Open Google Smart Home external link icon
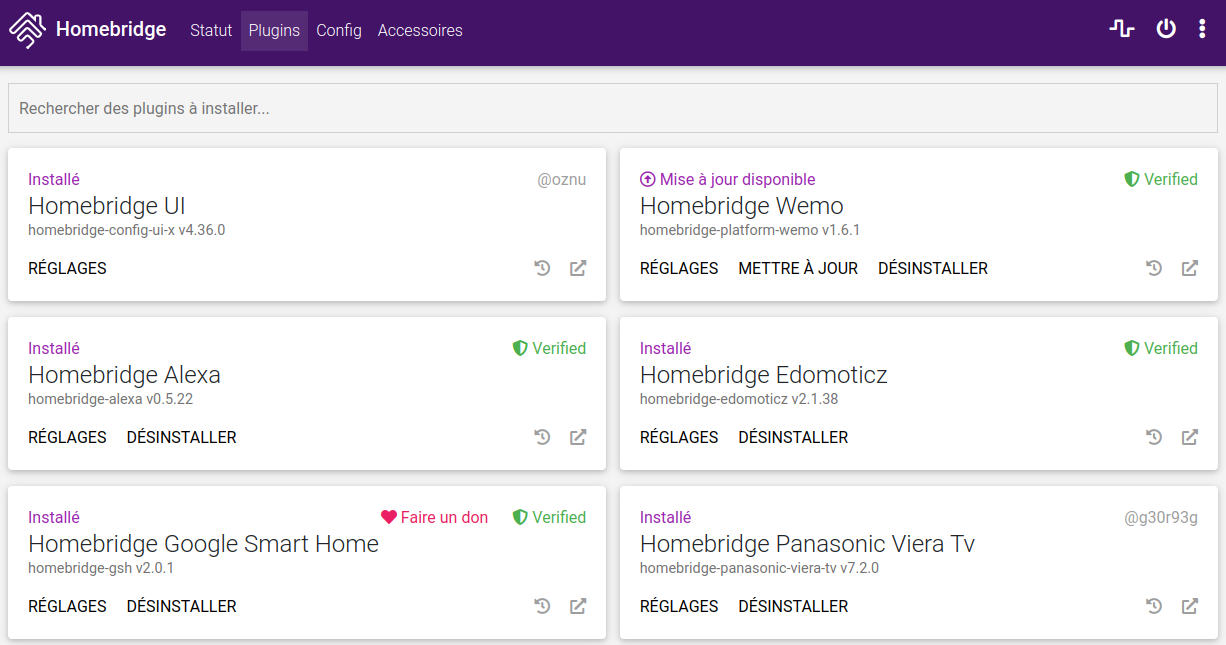 click(578, 606)
